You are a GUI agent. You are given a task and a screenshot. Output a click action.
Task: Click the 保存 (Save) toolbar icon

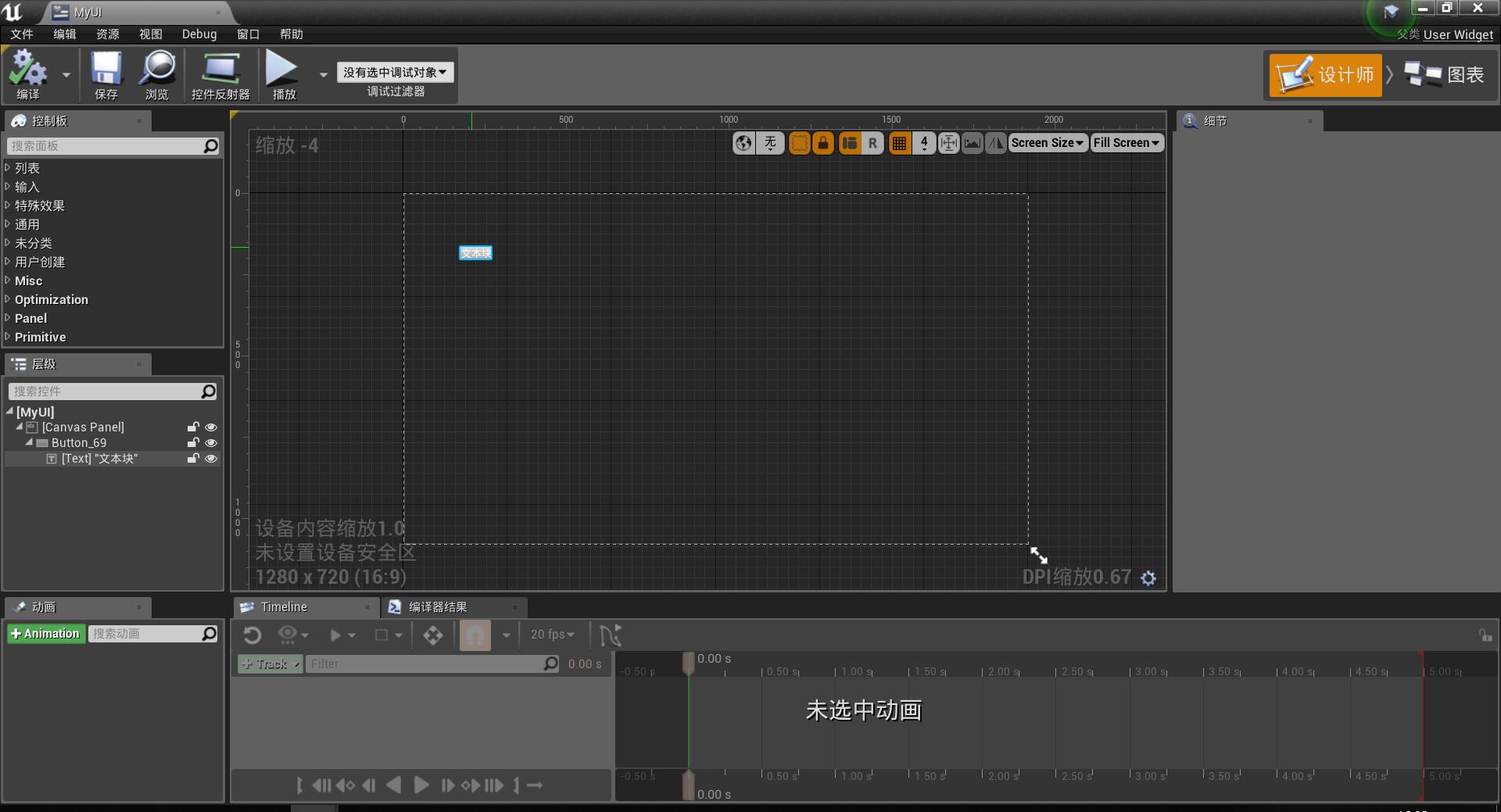click(x=106, y=69)
